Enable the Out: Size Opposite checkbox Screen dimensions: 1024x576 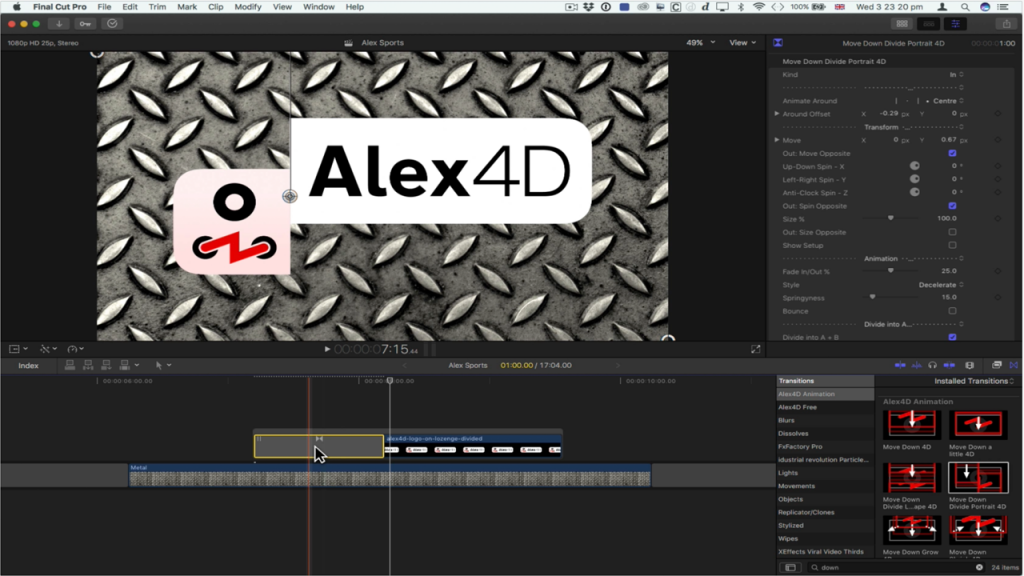coord(952,232)
